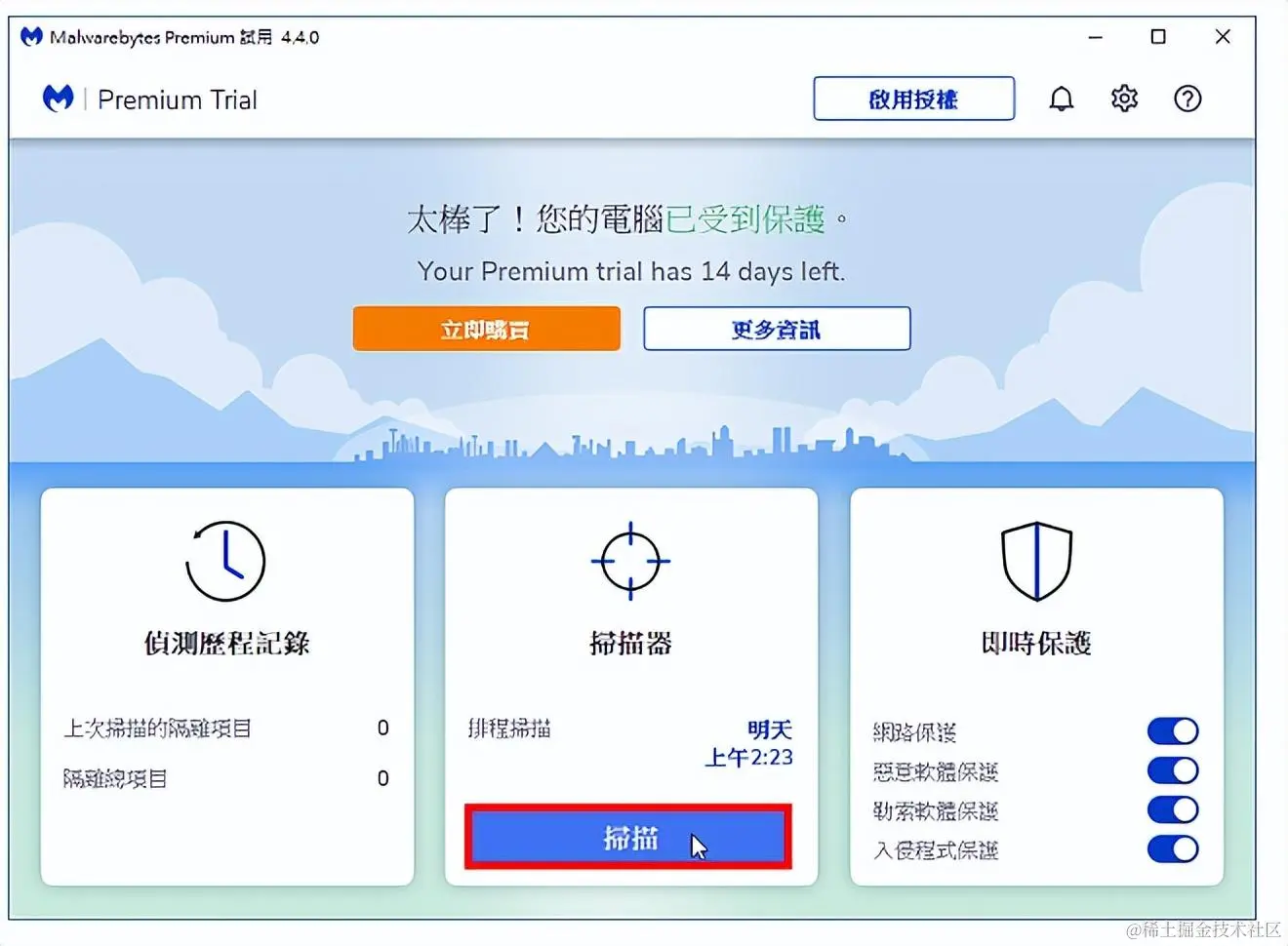
Task: Maximize the Malwarebytes window
Action: click(1158, 37)
